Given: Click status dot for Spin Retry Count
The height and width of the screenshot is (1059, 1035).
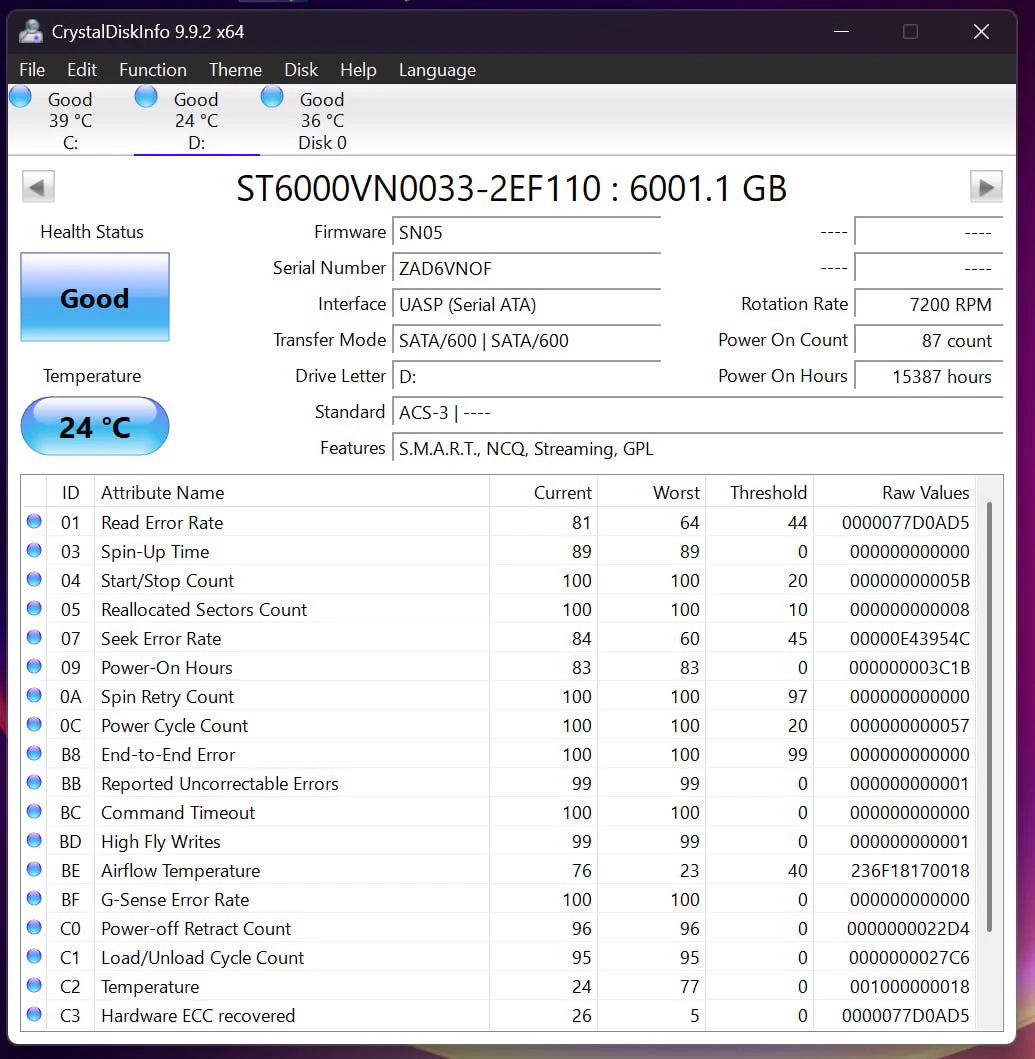Looking at the screenshot, I should pyautogui.click(x=34, y=696).
